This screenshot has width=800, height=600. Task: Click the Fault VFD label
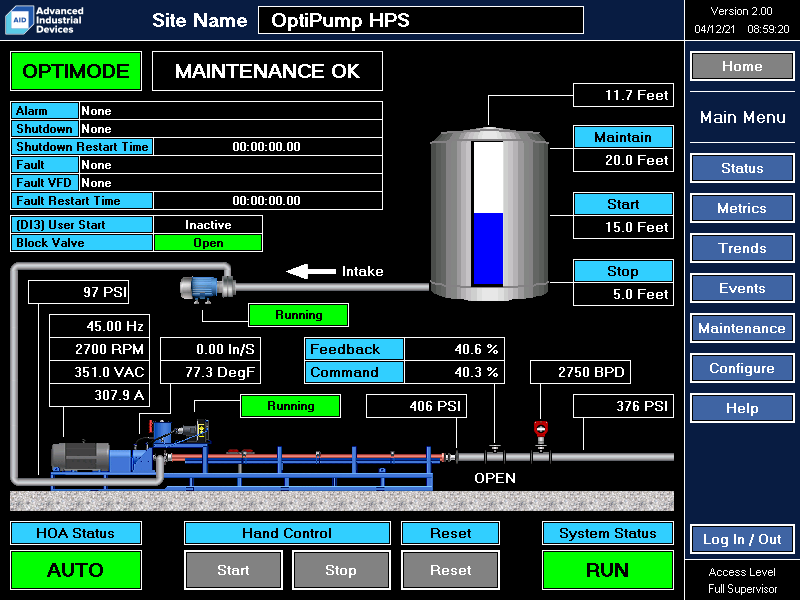pyautogui.click(x=45, y=183)
